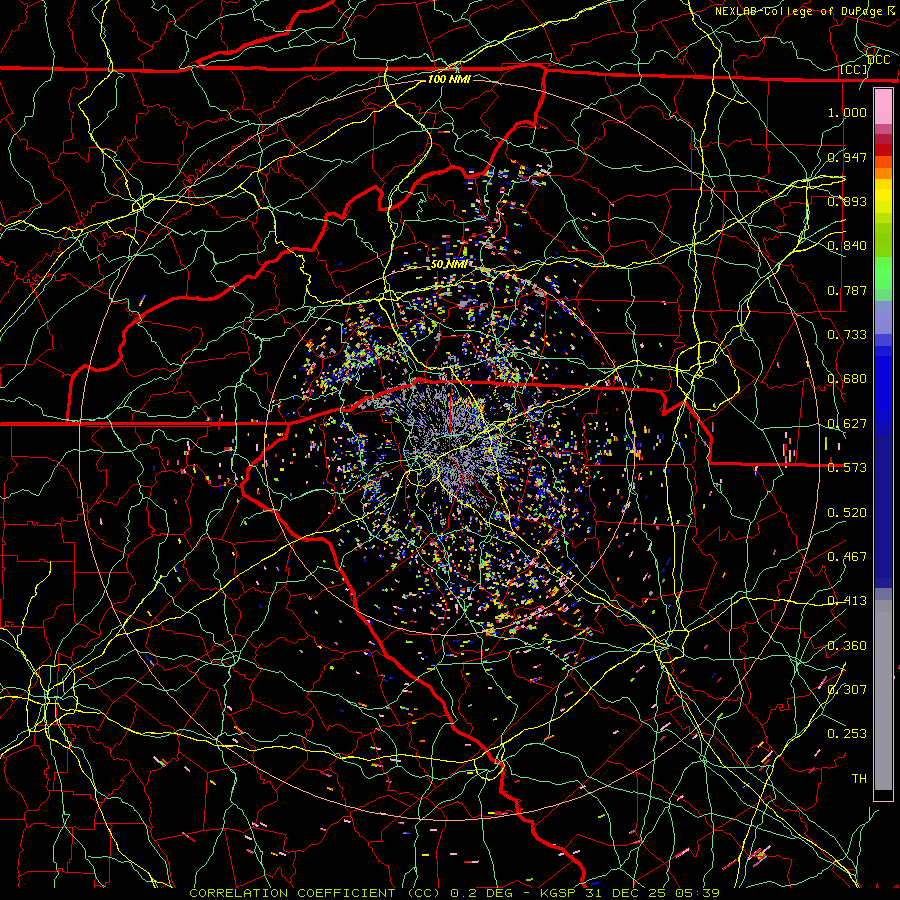Image resolution: width=900 pixels, height=900 pixels.
Task: Click the TH threshold label
Action: tap(859, 779)
